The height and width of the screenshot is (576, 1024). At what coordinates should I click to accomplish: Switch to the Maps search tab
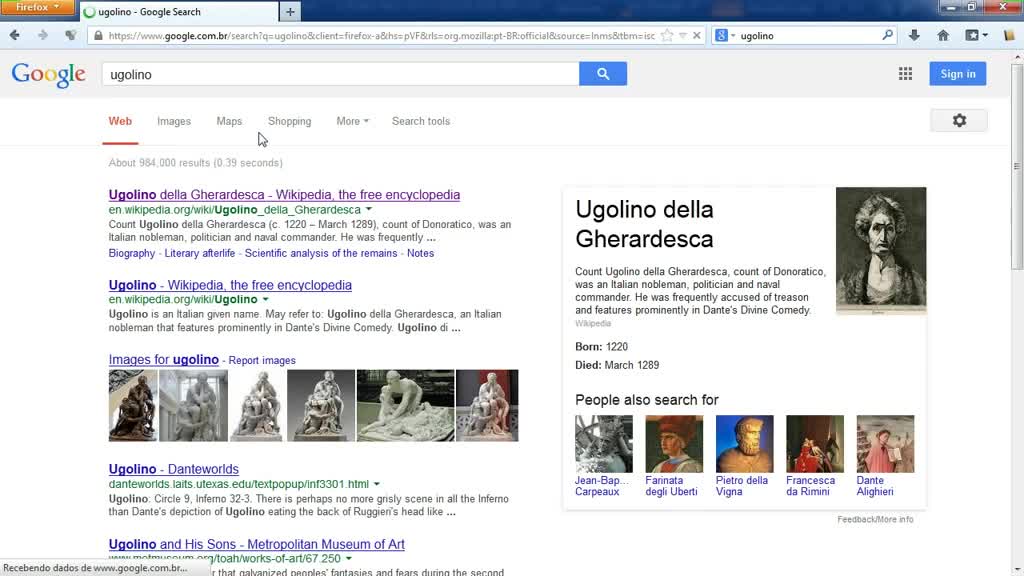point(229,121)
